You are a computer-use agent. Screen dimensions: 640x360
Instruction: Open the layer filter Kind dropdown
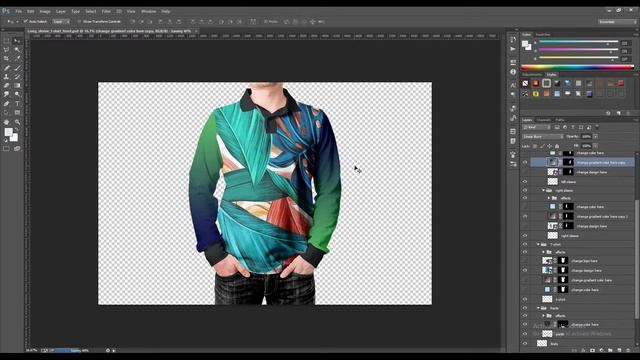coord(537,127)
